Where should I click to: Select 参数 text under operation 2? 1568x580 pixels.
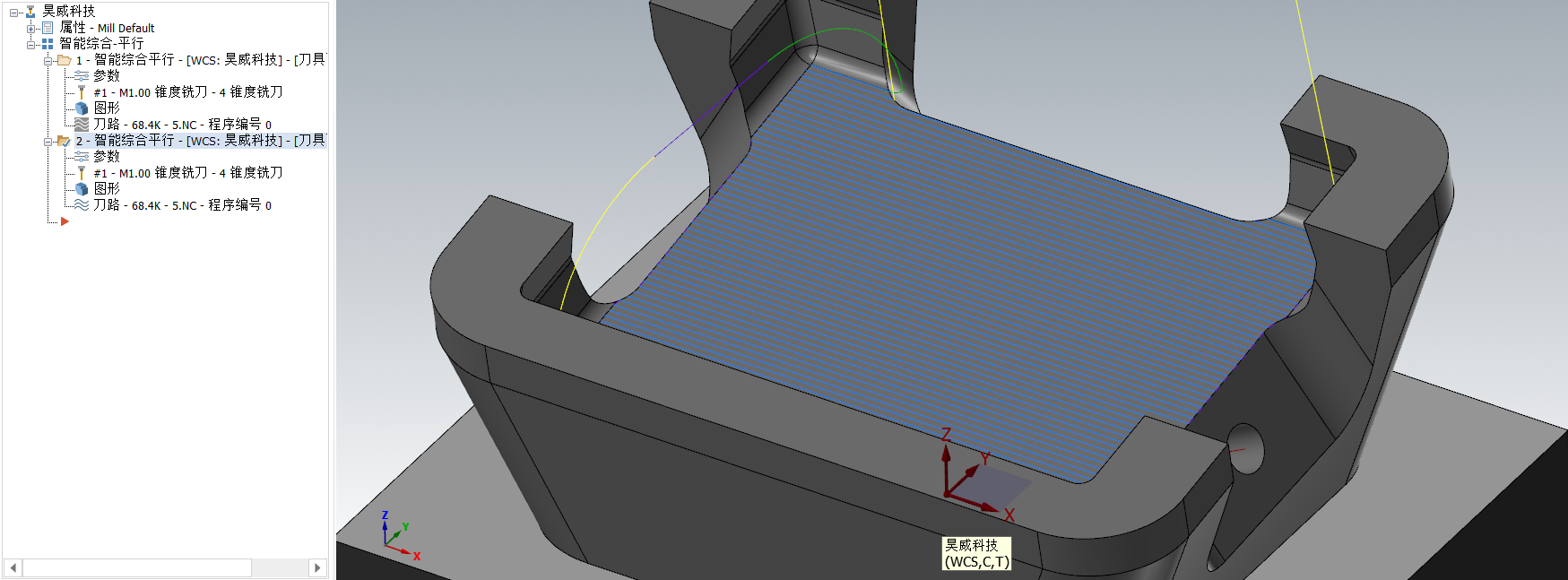tap(107, 157)
